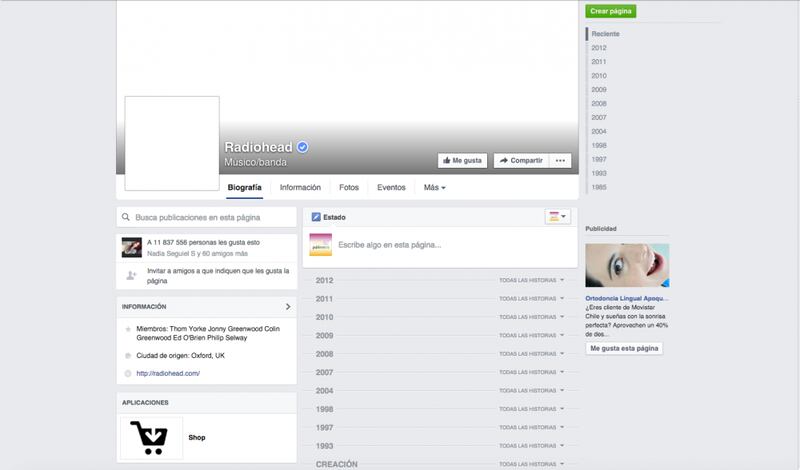Expand Todas las historias for 1993

pyautogui.click(x=531, y=446)
